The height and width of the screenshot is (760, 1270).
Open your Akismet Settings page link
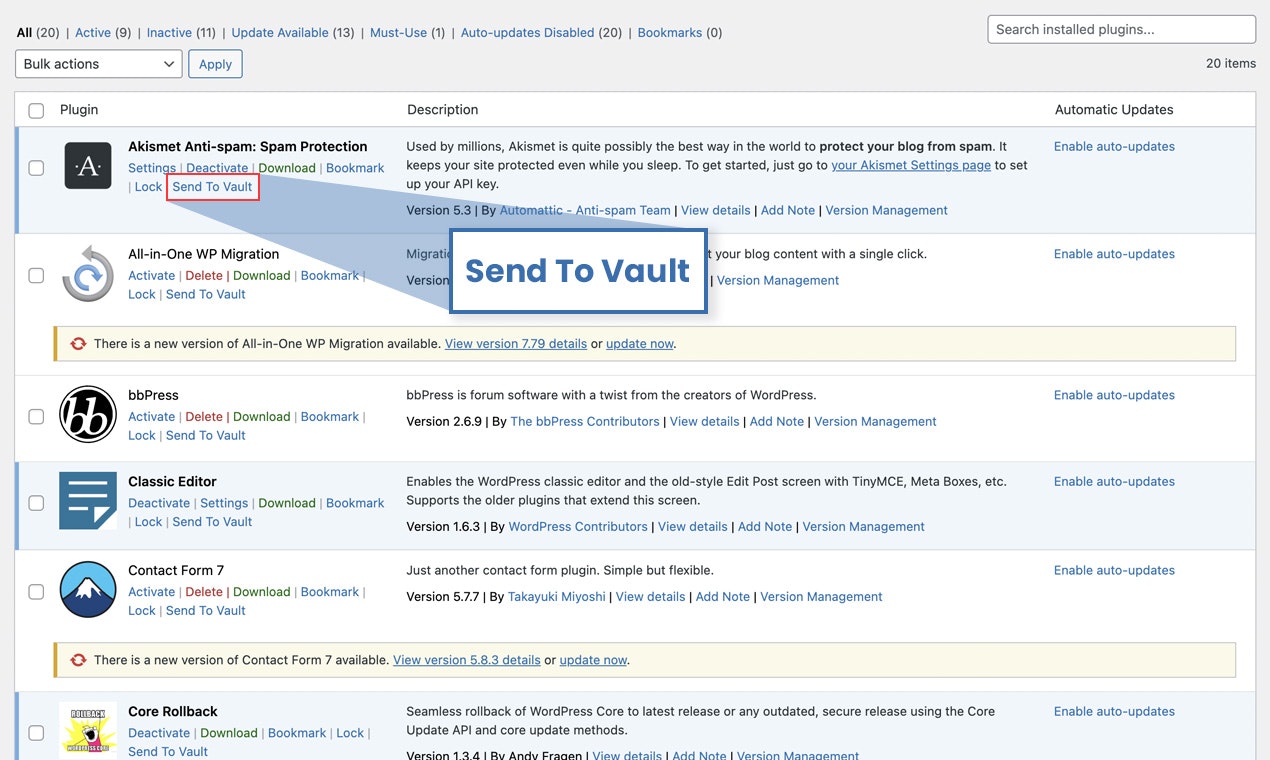(911, 165)
